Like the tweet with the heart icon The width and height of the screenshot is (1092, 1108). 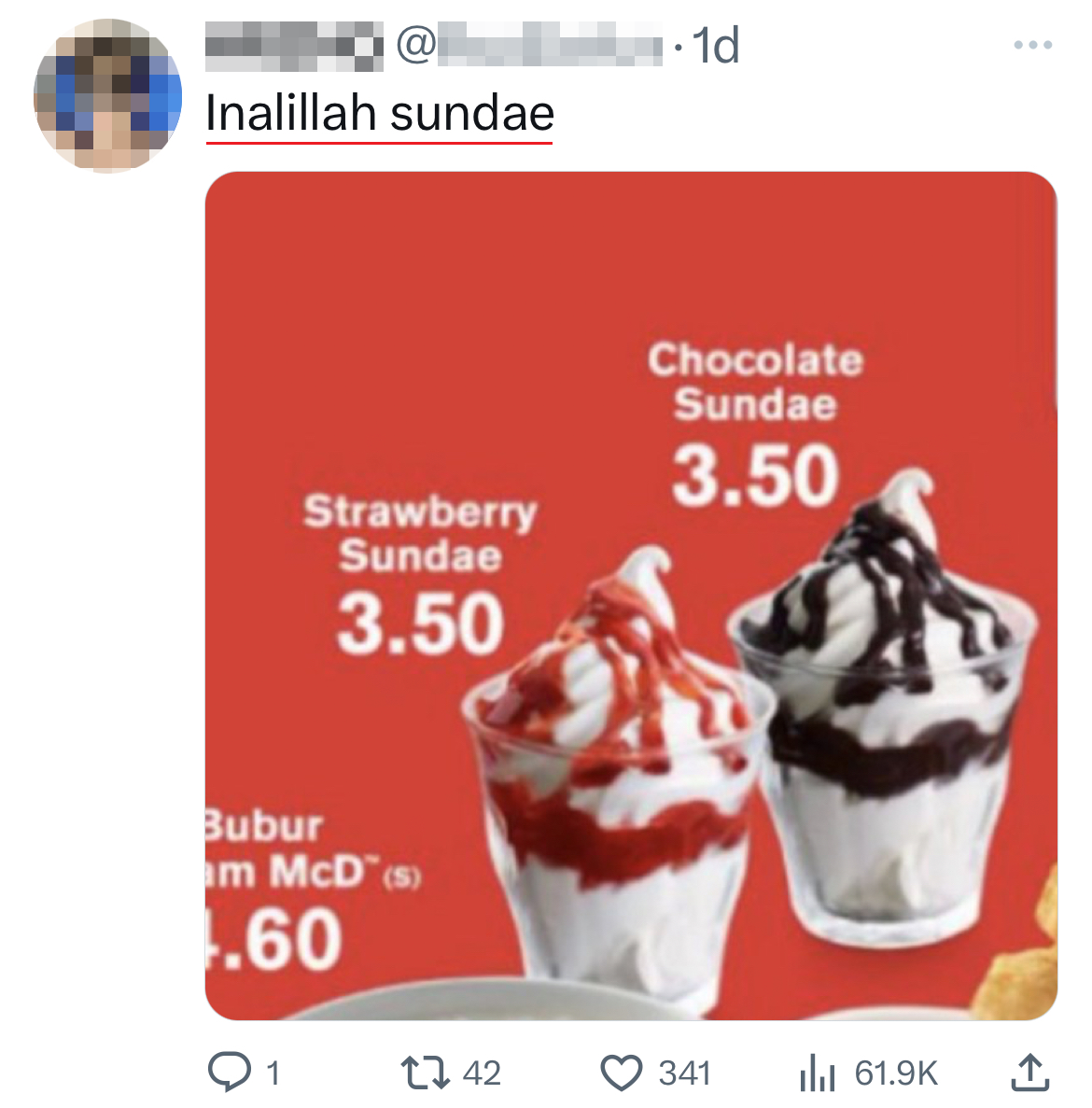click(x=621, y=1073)
